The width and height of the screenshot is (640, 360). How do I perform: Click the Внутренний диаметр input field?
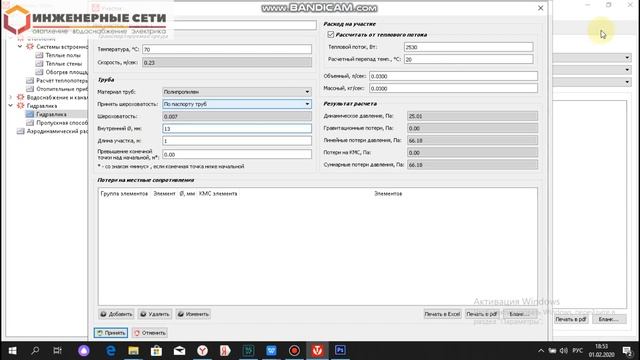click(x=237, y=129)
